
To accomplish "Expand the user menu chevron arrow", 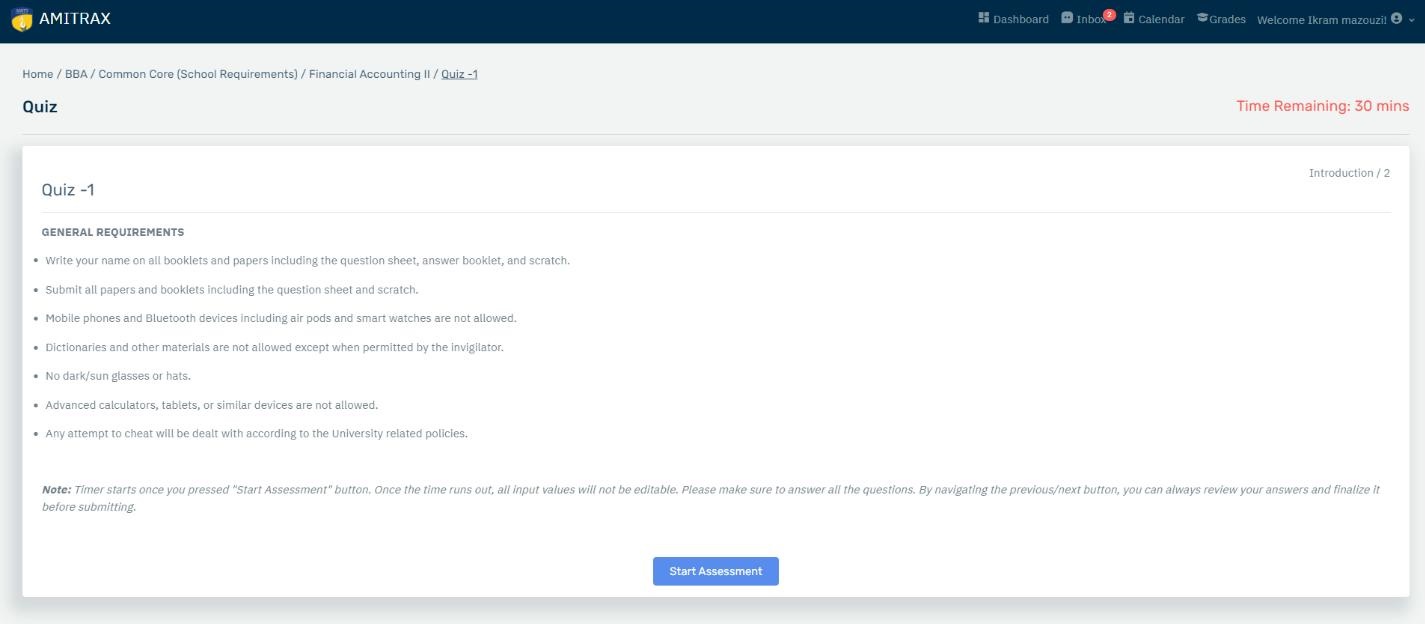I will [x=1412, y=20].
